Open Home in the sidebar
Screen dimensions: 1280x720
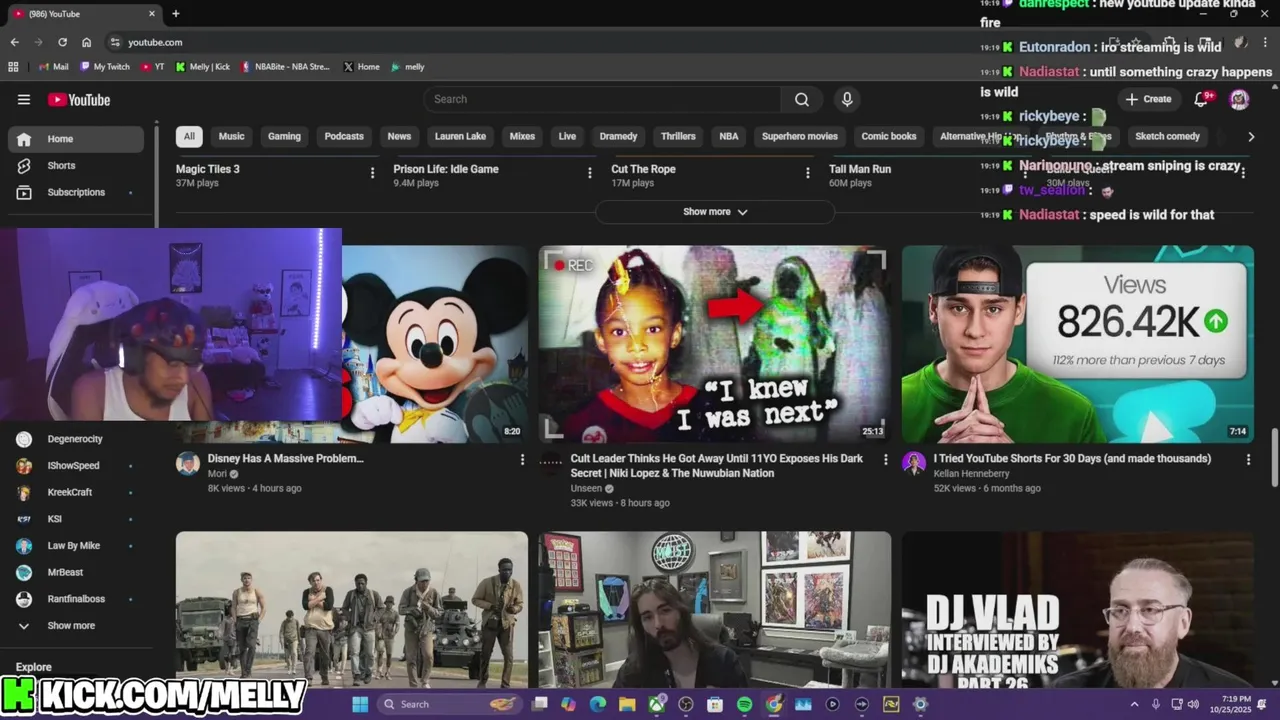(x=76, y=139)
